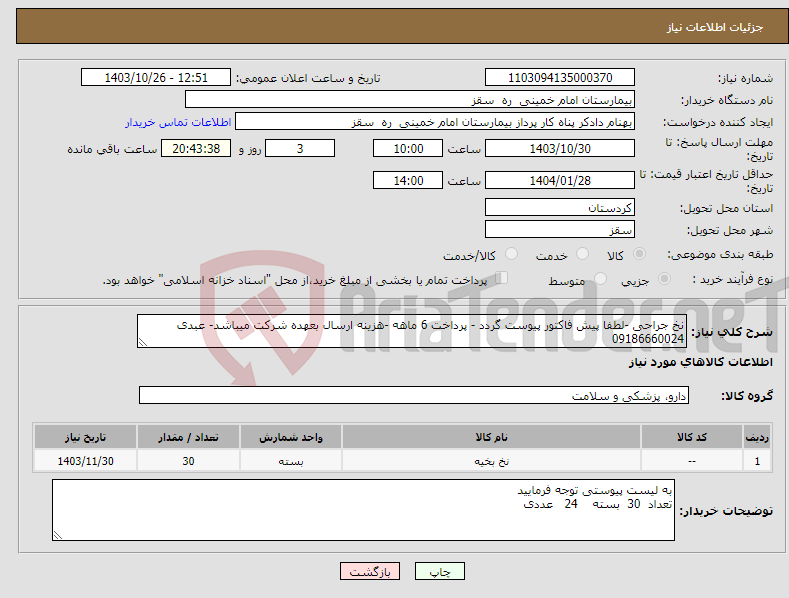Select the خدمت radio button

(582, 254)
